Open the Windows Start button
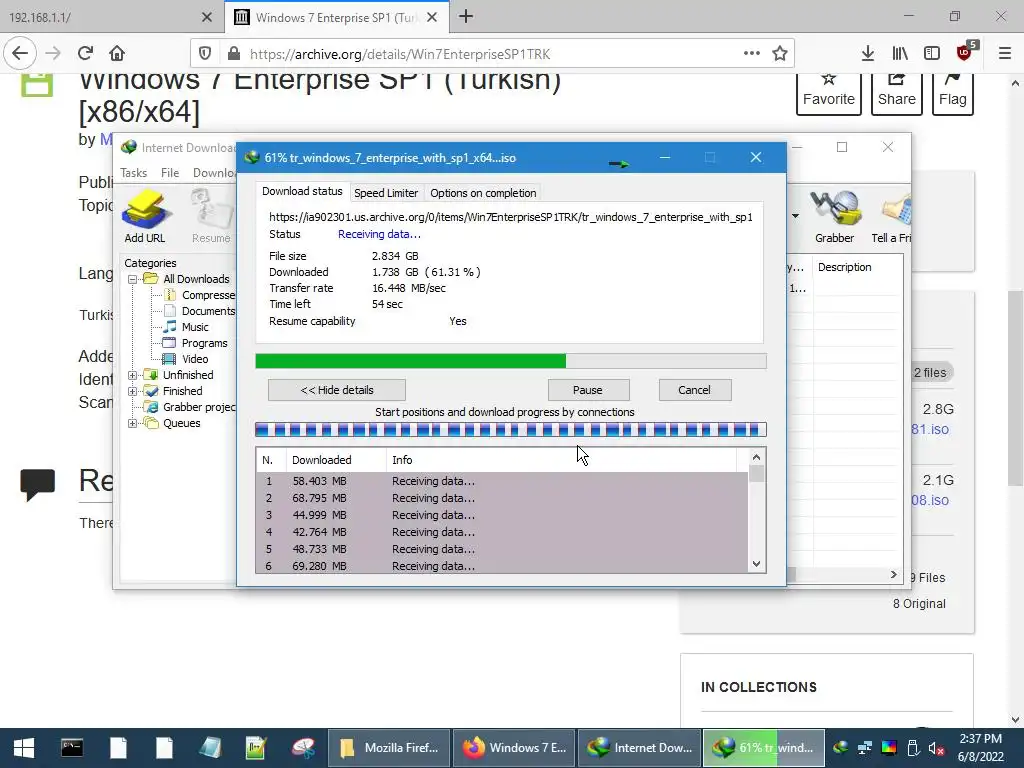The width and height of the screenshot is (1024, 768). click(24, 748)
